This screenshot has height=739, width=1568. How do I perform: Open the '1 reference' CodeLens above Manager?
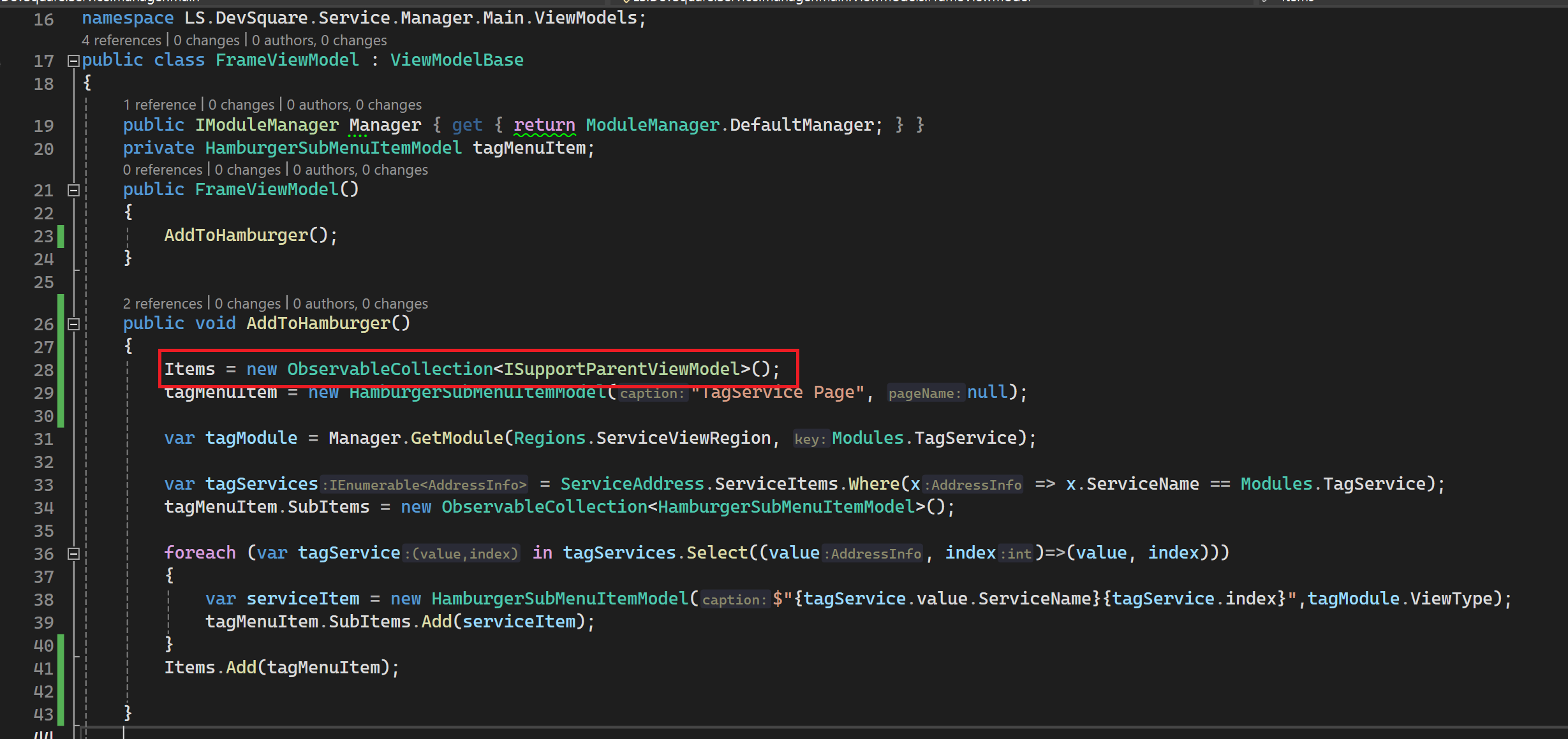coord(159,105)
